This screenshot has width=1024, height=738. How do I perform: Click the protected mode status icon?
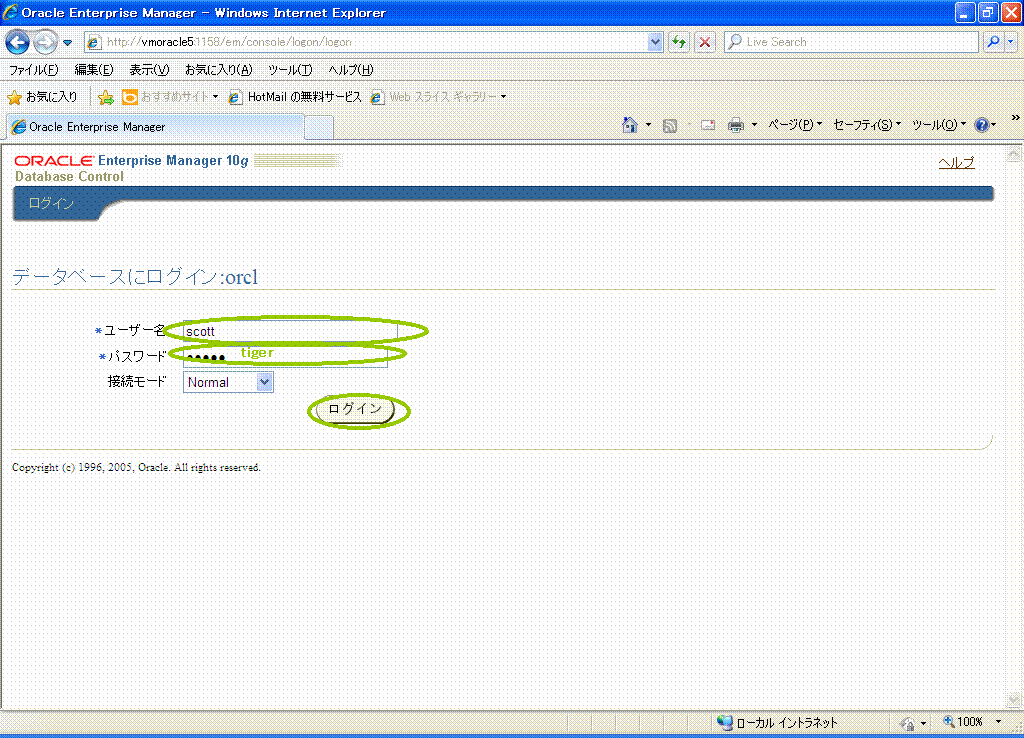[907, 723]
